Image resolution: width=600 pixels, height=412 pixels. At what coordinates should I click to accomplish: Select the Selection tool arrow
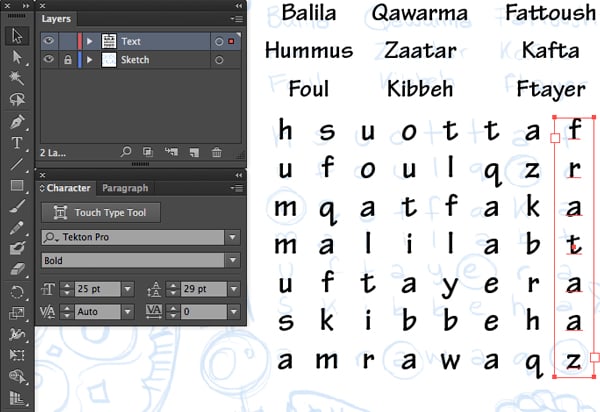tap(17, 36)
